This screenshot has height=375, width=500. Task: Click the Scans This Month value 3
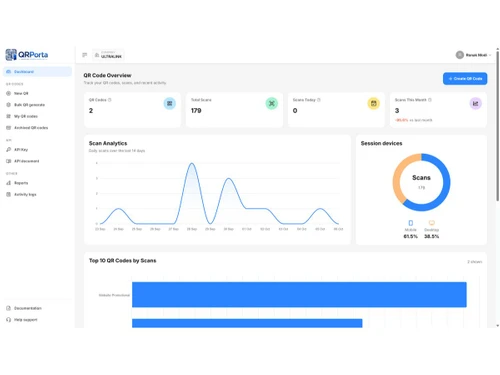point(397,111)
